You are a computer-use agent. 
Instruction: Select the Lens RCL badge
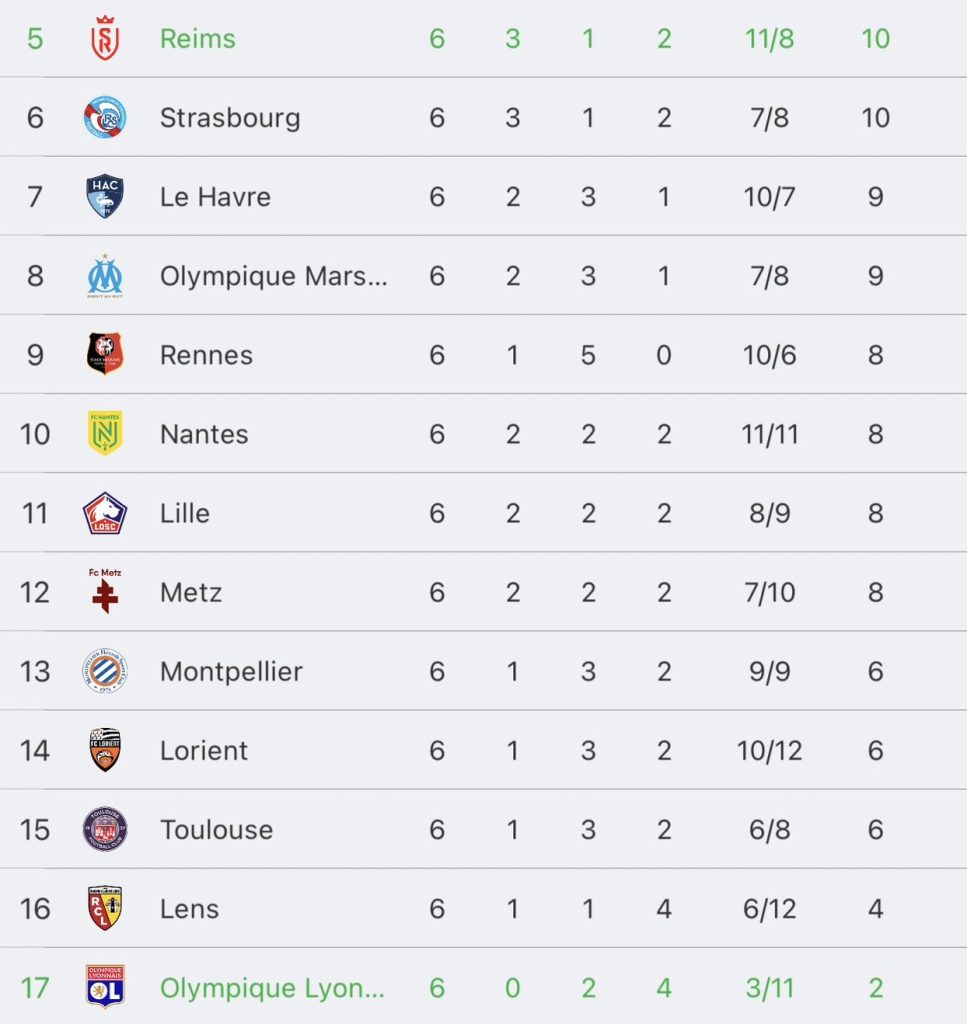[x=105, y=908]
